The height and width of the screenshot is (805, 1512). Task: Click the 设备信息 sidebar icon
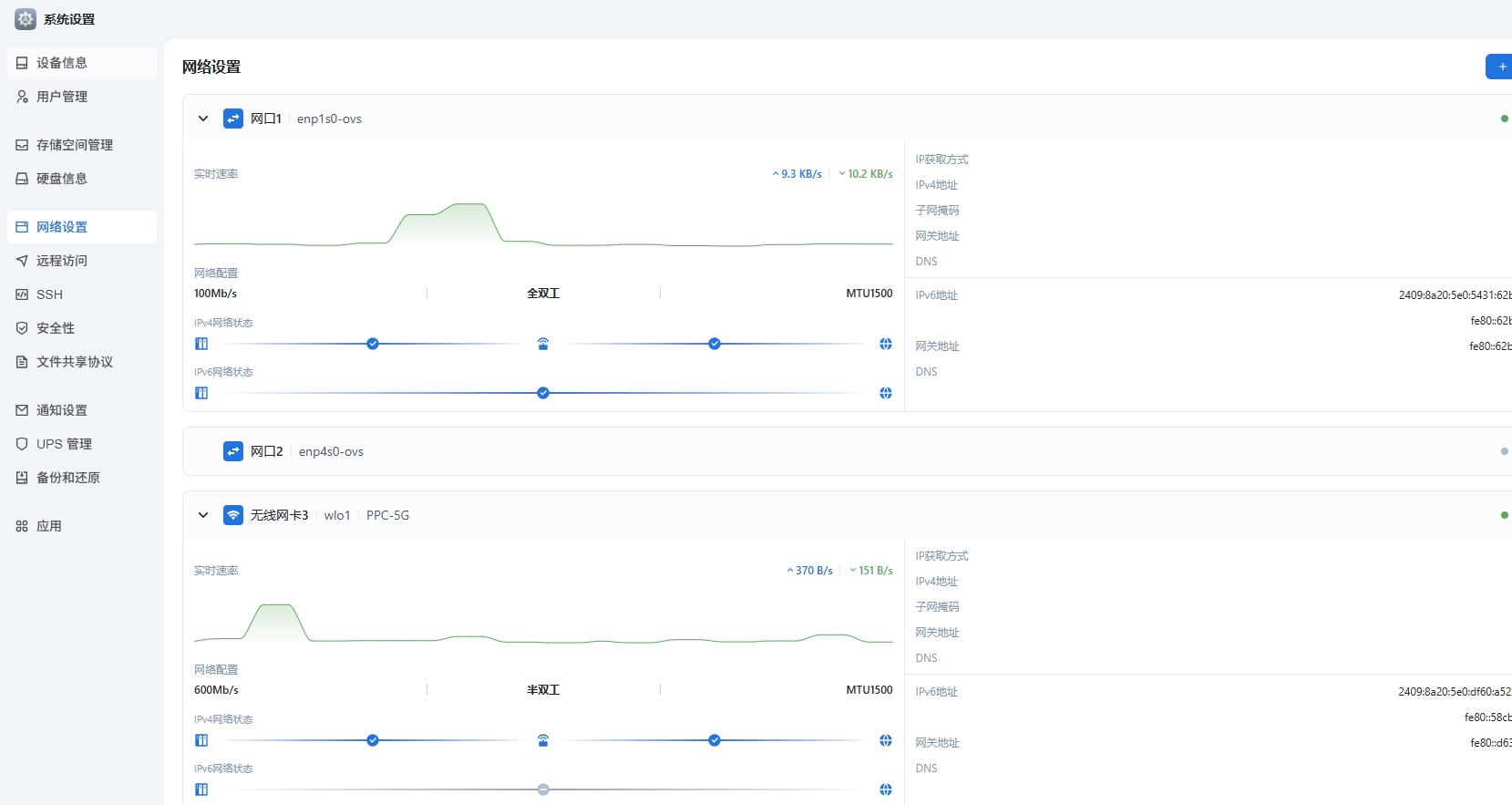click(x=22, y=63)
